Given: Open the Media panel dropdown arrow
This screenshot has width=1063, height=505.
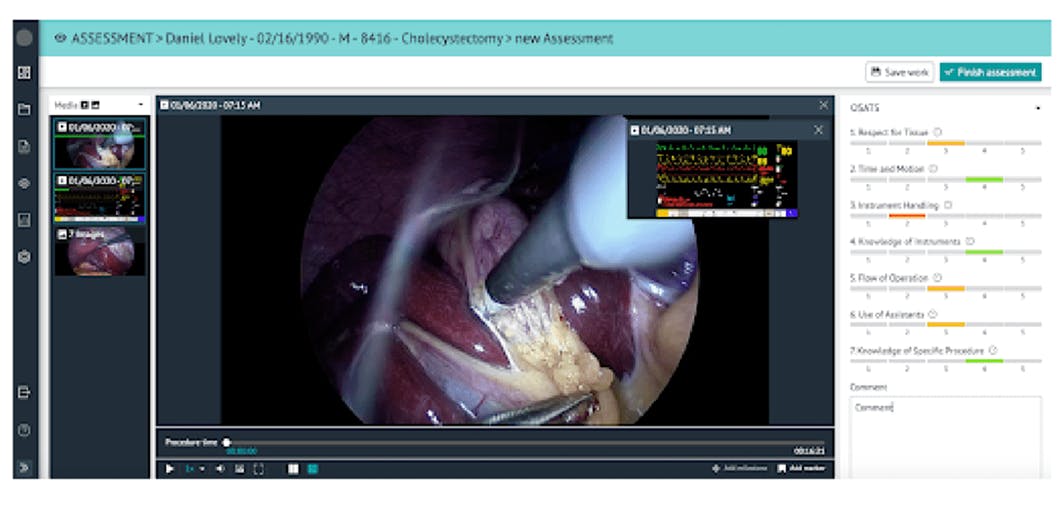Looking at the screenshot, I should pos(140,105).
